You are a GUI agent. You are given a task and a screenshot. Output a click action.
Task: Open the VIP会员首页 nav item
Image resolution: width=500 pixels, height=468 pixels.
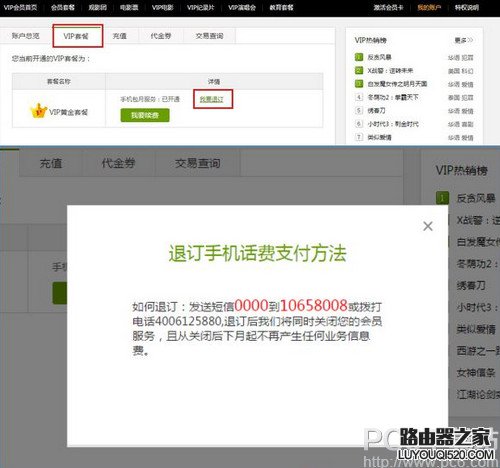point(20,7)
